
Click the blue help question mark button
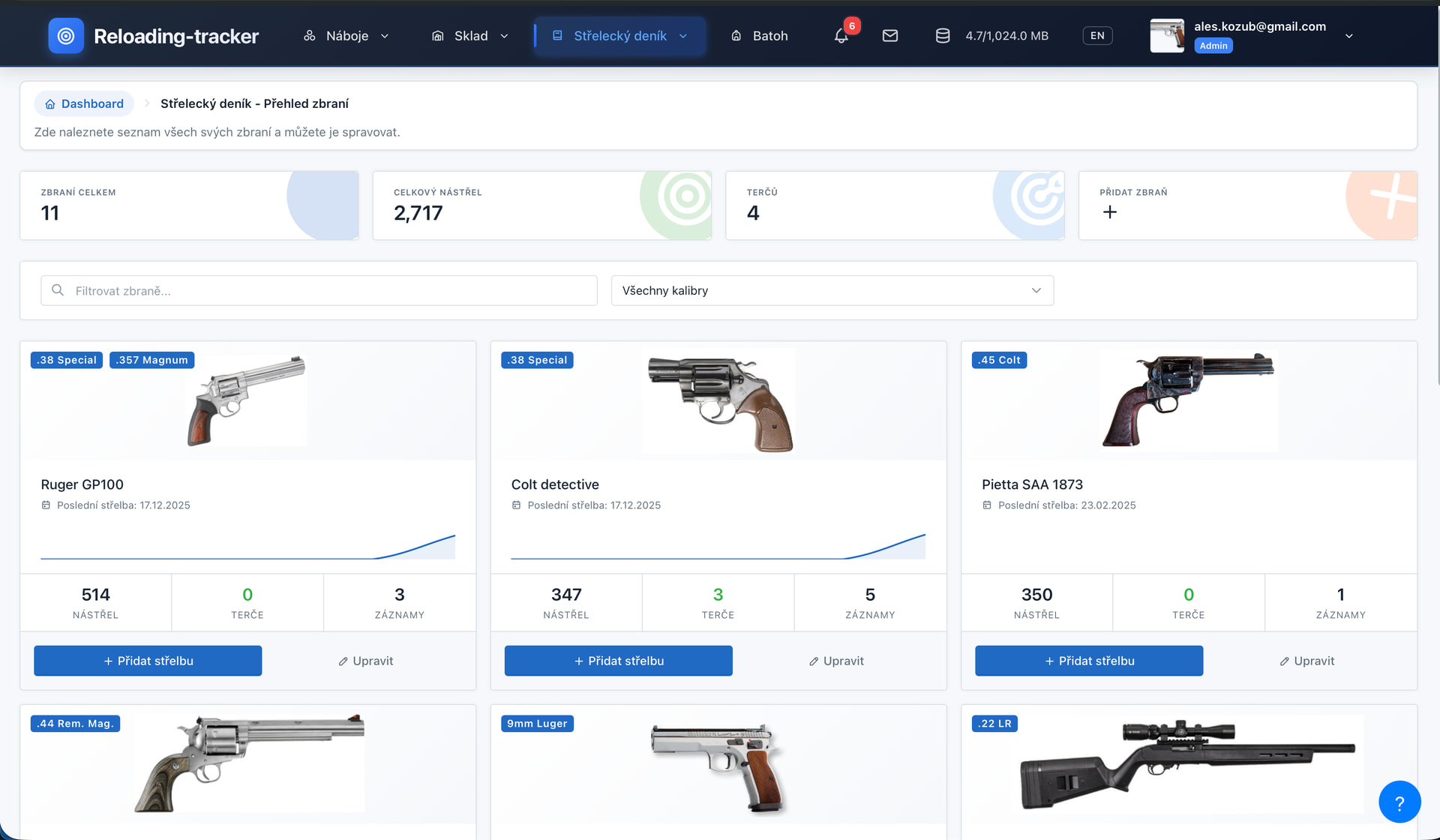[x=1399, y=802]
